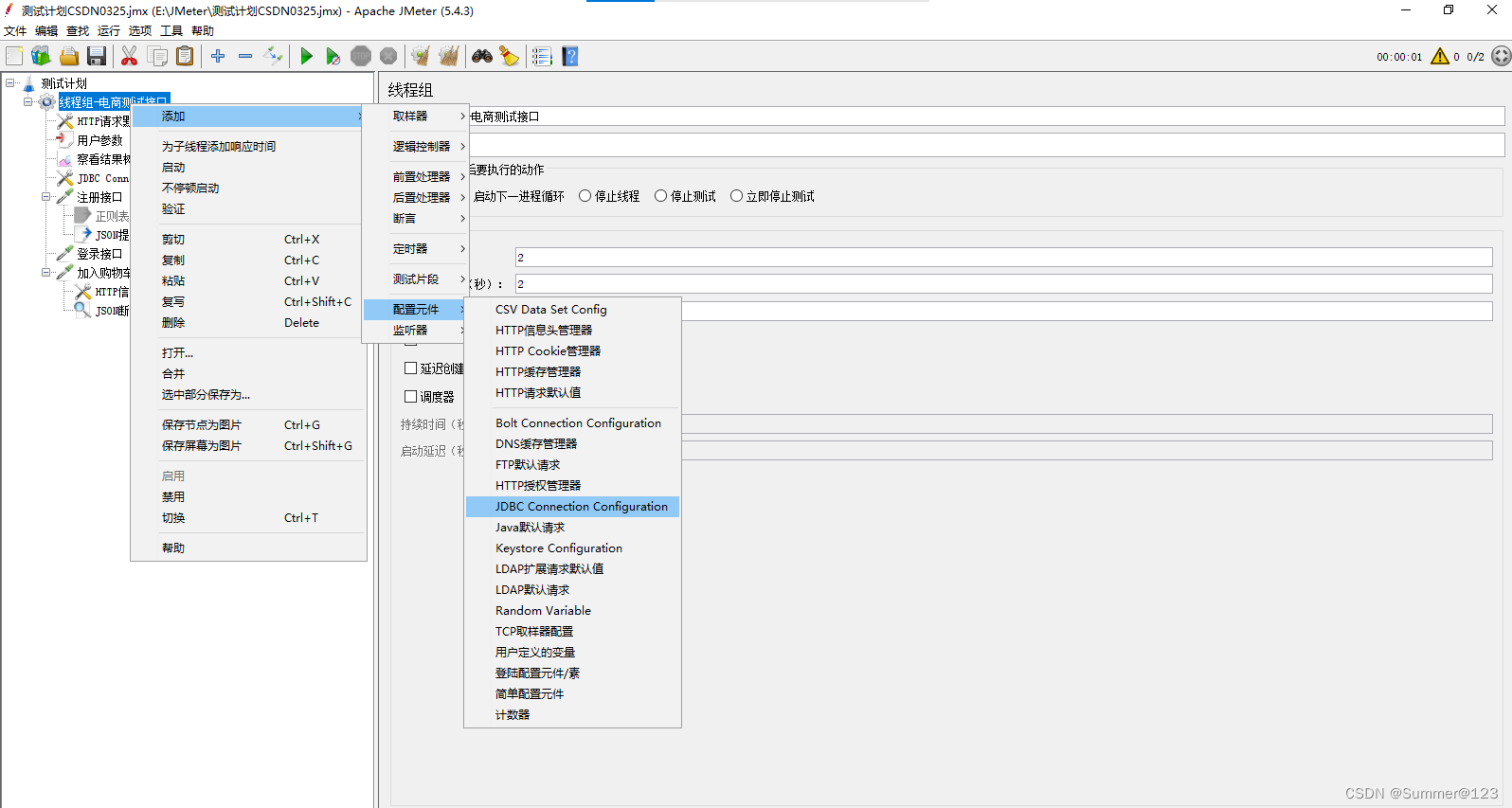Choose Random Variable menu item
Viewport: 1512px width, 808px height.
click(x=572, y=611)
